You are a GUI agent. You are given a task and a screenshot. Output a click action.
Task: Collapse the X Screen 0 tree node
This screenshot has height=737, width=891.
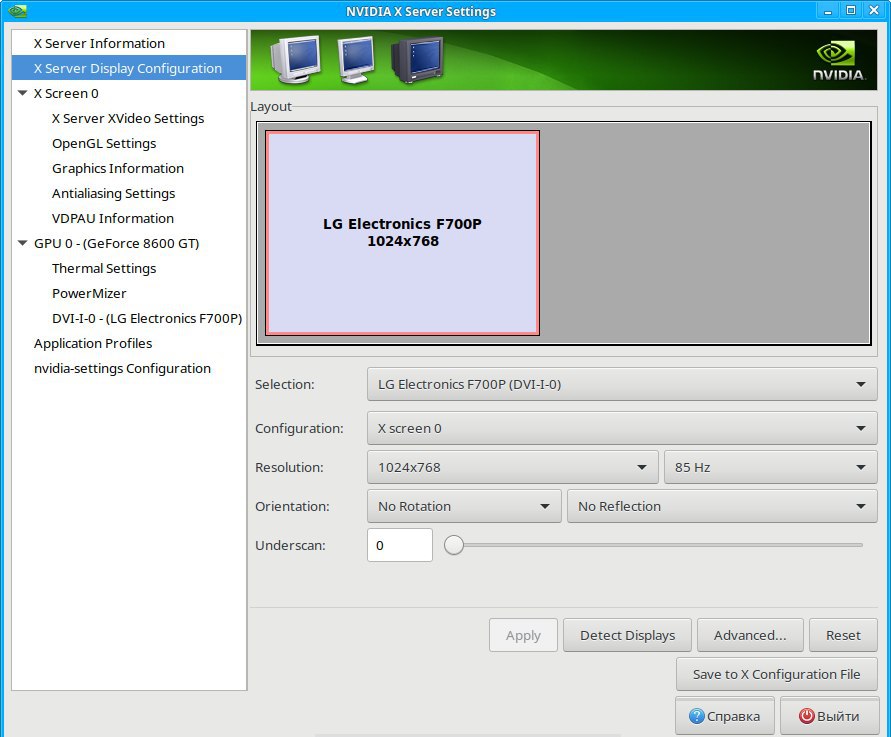click(23, 93)
